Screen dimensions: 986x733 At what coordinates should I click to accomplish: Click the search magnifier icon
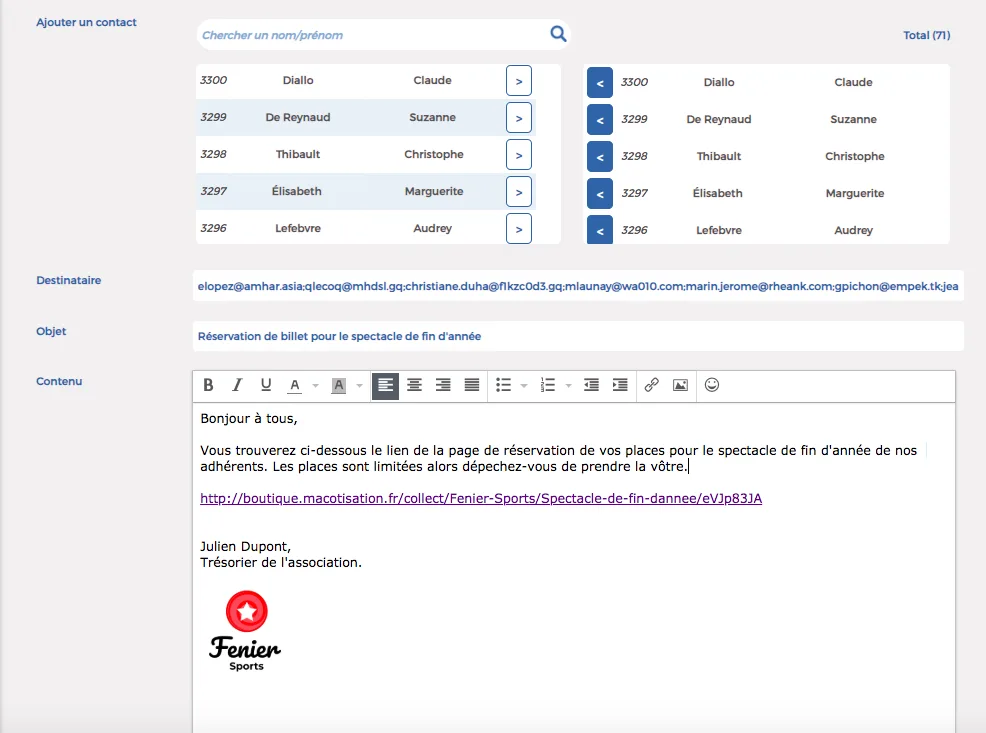(558, 34)
